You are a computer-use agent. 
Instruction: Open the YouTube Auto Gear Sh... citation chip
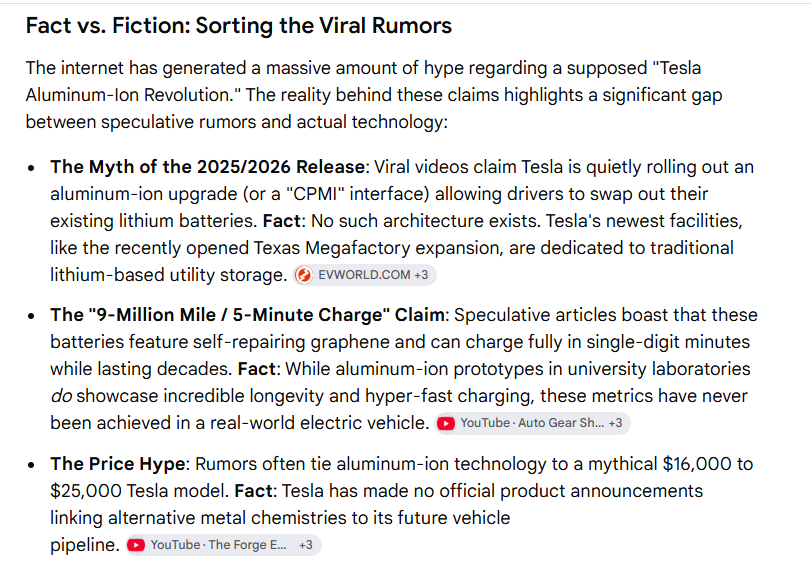point(532,423)
